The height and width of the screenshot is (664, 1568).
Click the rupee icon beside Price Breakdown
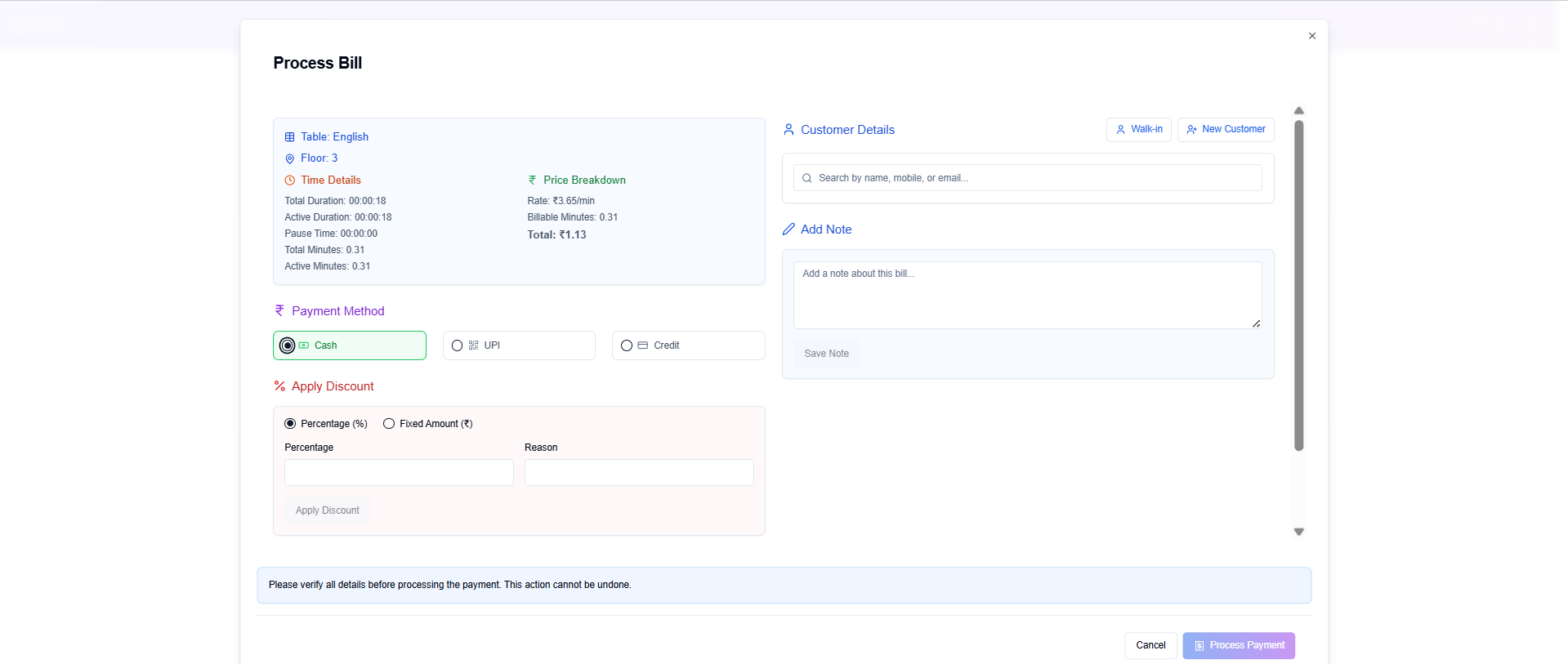[533, 180]
